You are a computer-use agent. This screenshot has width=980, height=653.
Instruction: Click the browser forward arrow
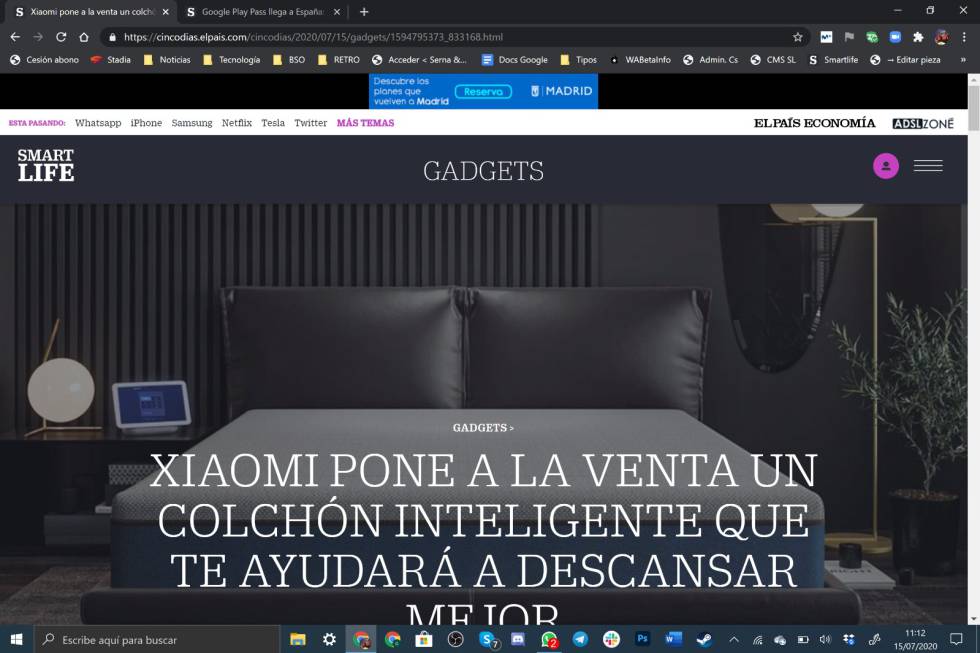[38, 37]
